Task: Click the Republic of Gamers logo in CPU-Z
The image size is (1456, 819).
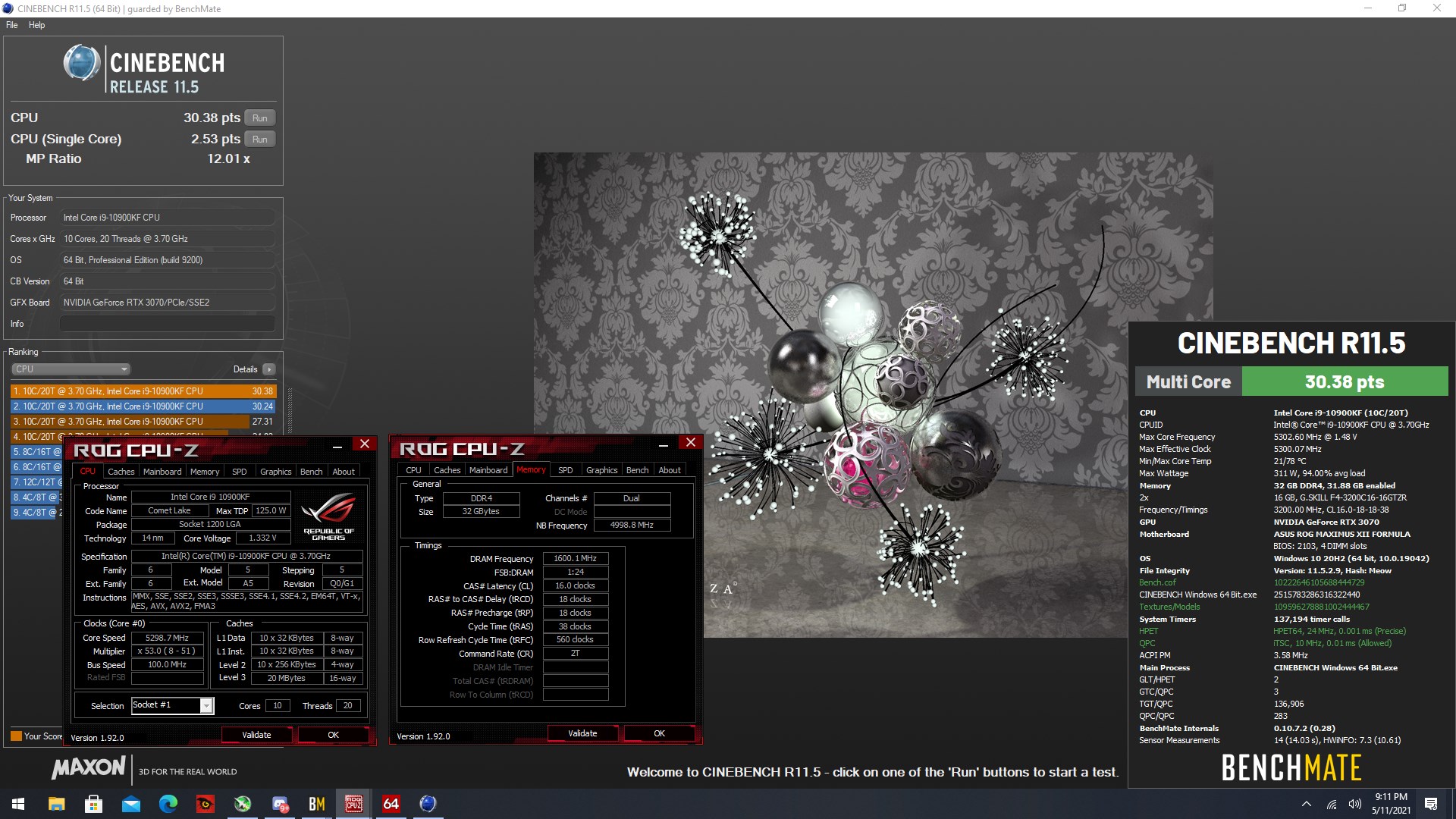Action: click(x=328, y=516)
